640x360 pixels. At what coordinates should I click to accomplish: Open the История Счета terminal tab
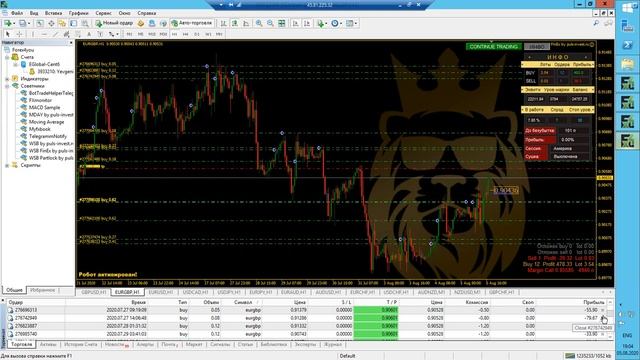pyautogui.click(x=80, y=344)
